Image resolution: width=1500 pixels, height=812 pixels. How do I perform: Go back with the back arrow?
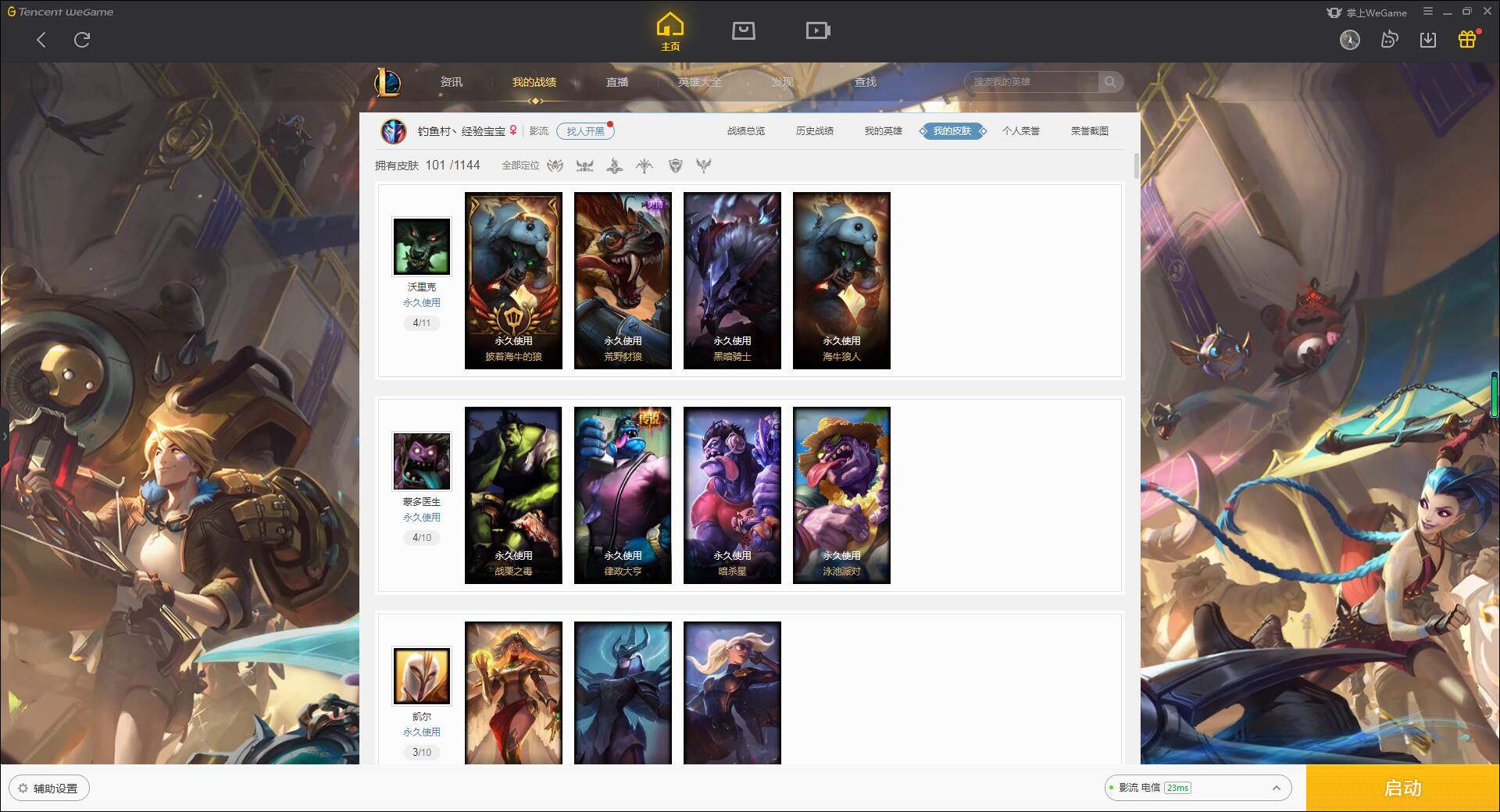tap(41, 40)
